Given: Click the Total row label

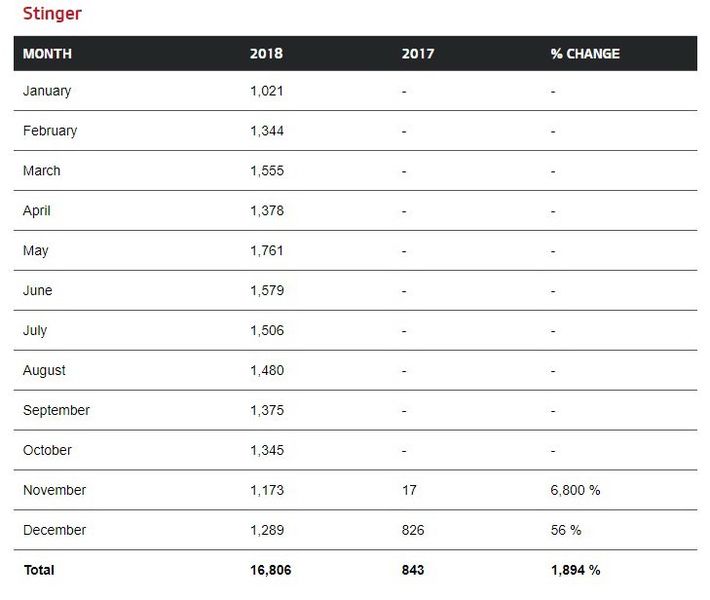Looking at the screenshot, I should tap(39, 571).
